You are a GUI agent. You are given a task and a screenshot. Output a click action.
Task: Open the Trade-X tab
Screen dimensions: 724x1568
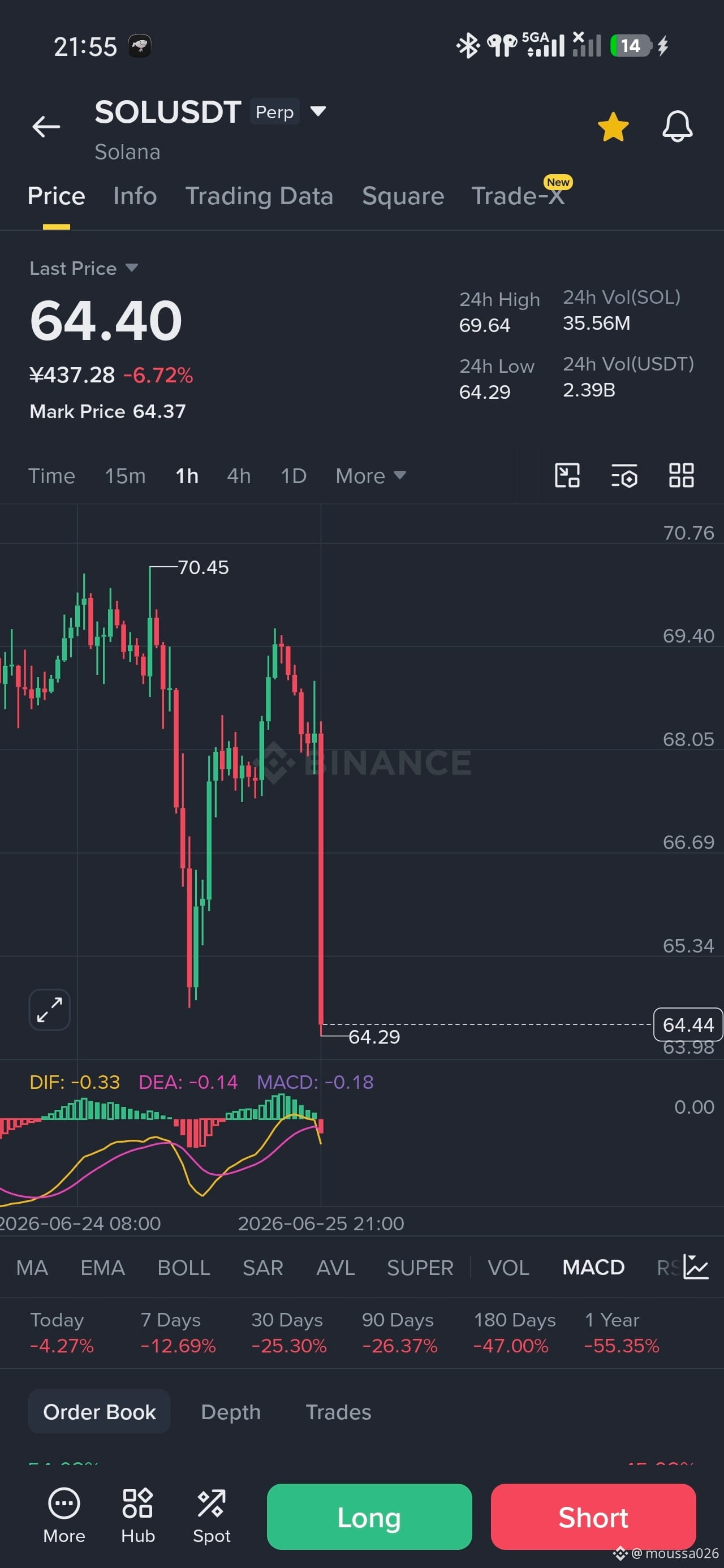point(518,196)
